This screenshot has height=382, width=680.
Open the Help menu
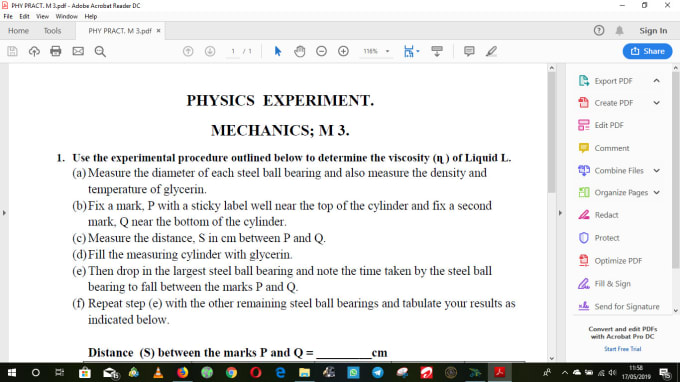91,16
